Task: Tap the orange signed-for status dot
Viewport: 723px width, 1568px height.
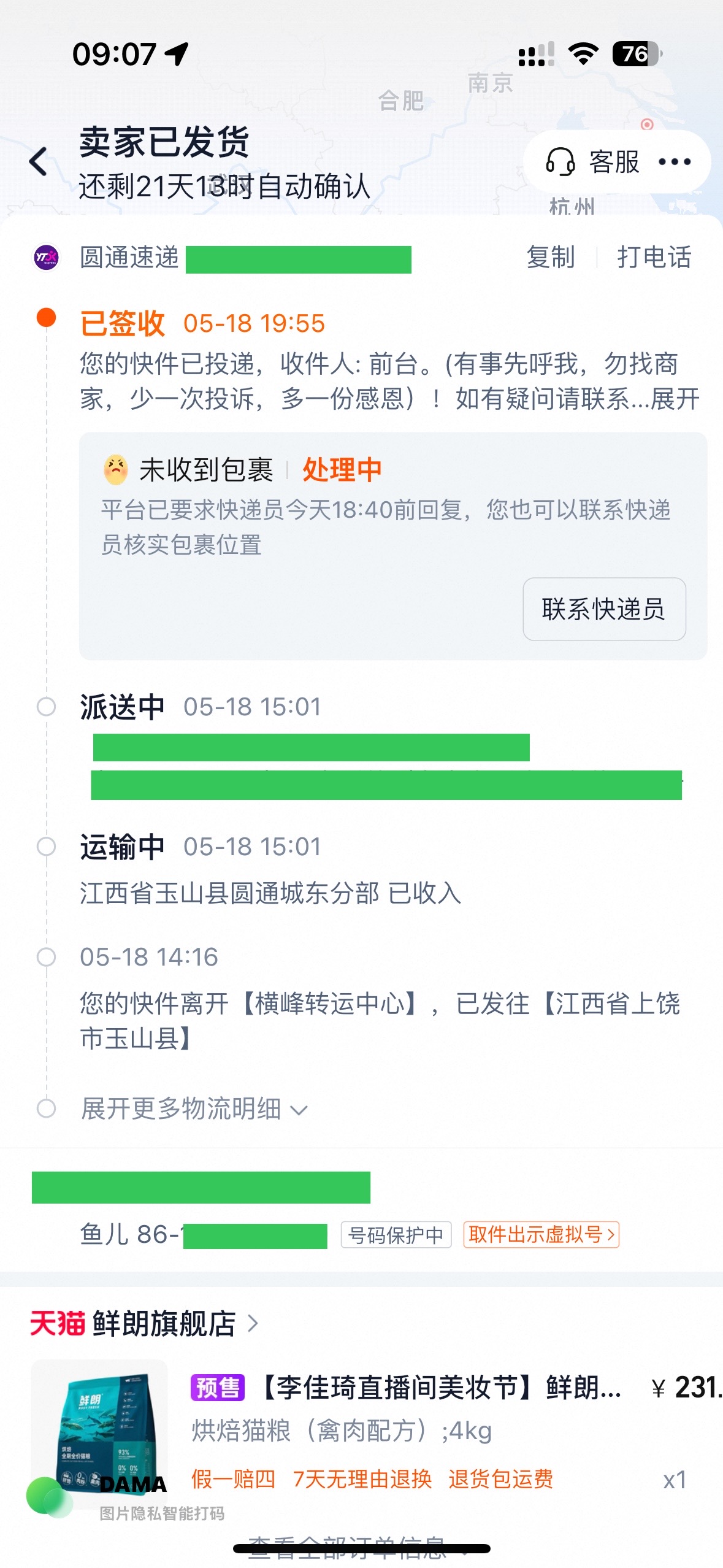Action: [x=46, y=318]
